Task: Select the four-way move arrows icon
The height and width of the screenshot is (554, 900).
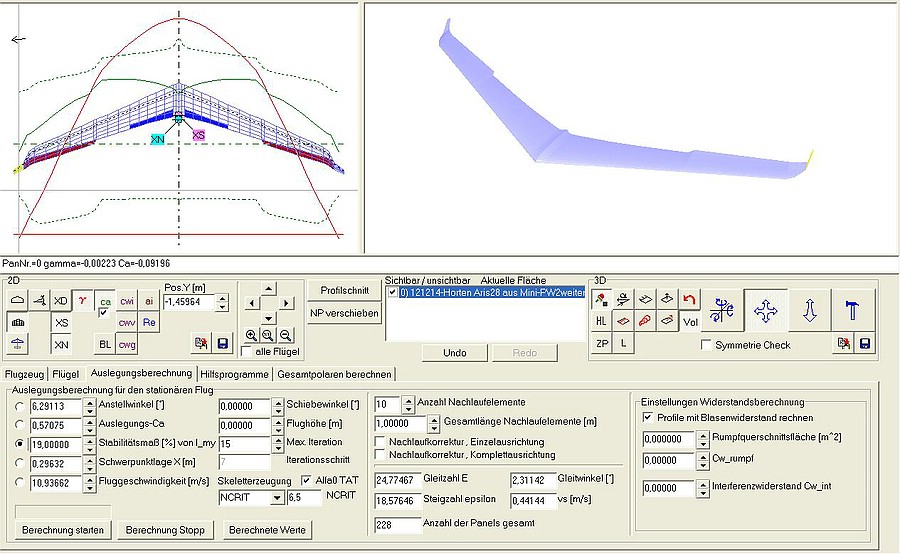Action: (x=766, y=311)
